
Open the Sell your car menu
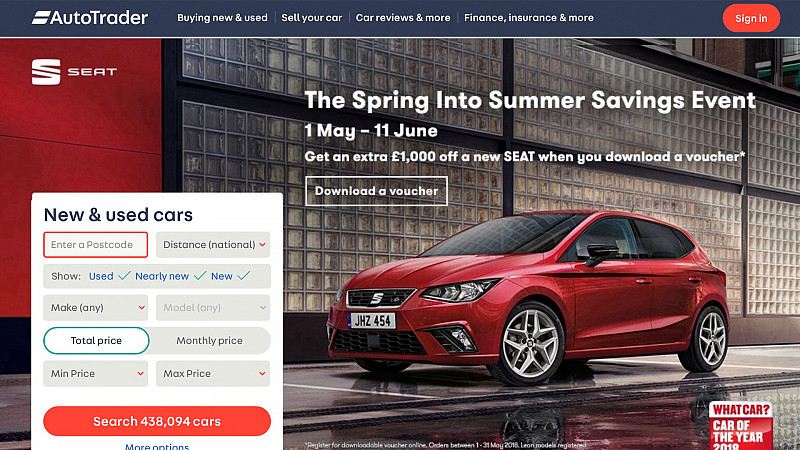tap(312, 18)
